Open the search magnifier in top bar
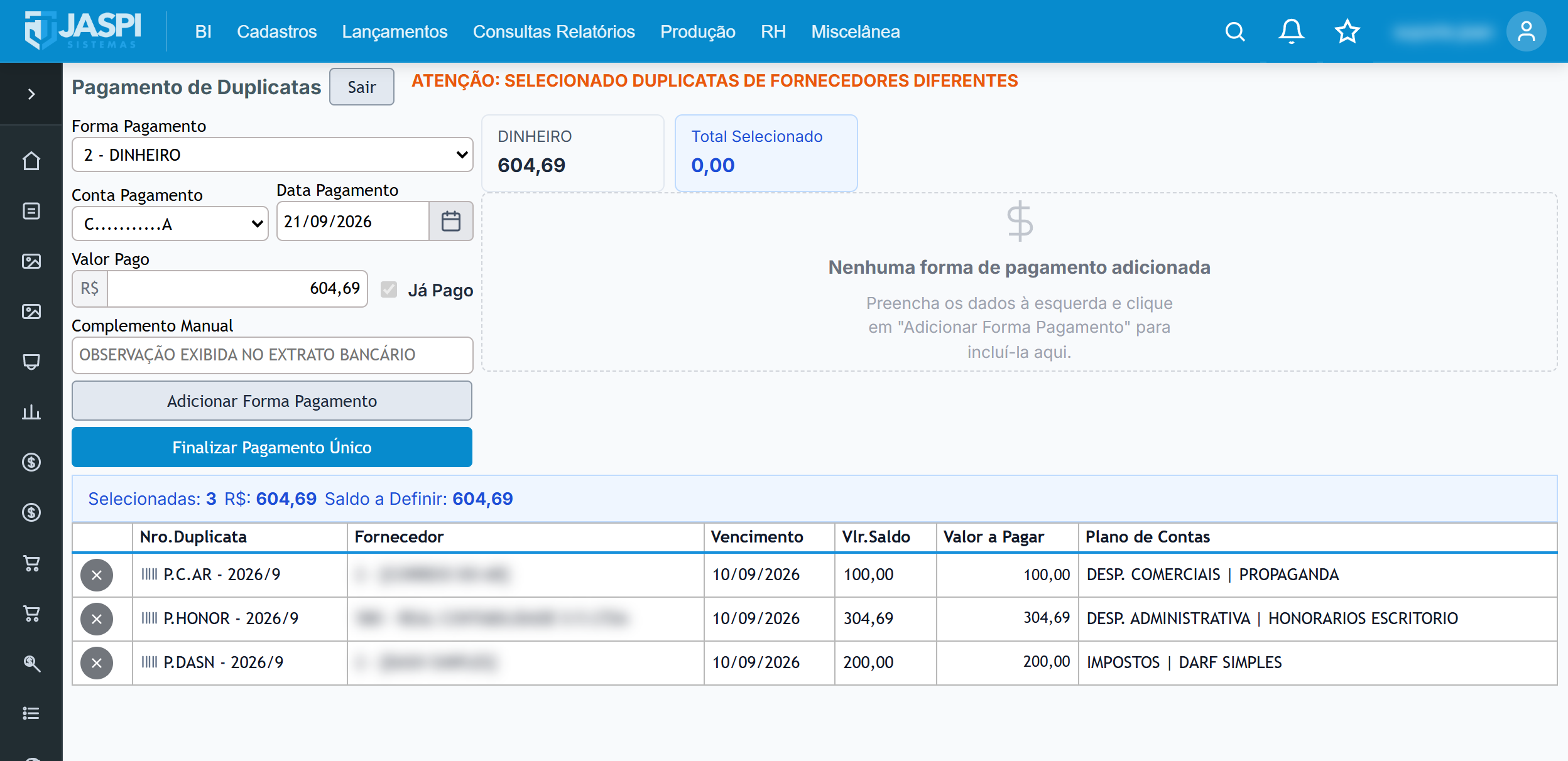The width and height of the screenshot is (1568, 761). tap(1235, 31)
